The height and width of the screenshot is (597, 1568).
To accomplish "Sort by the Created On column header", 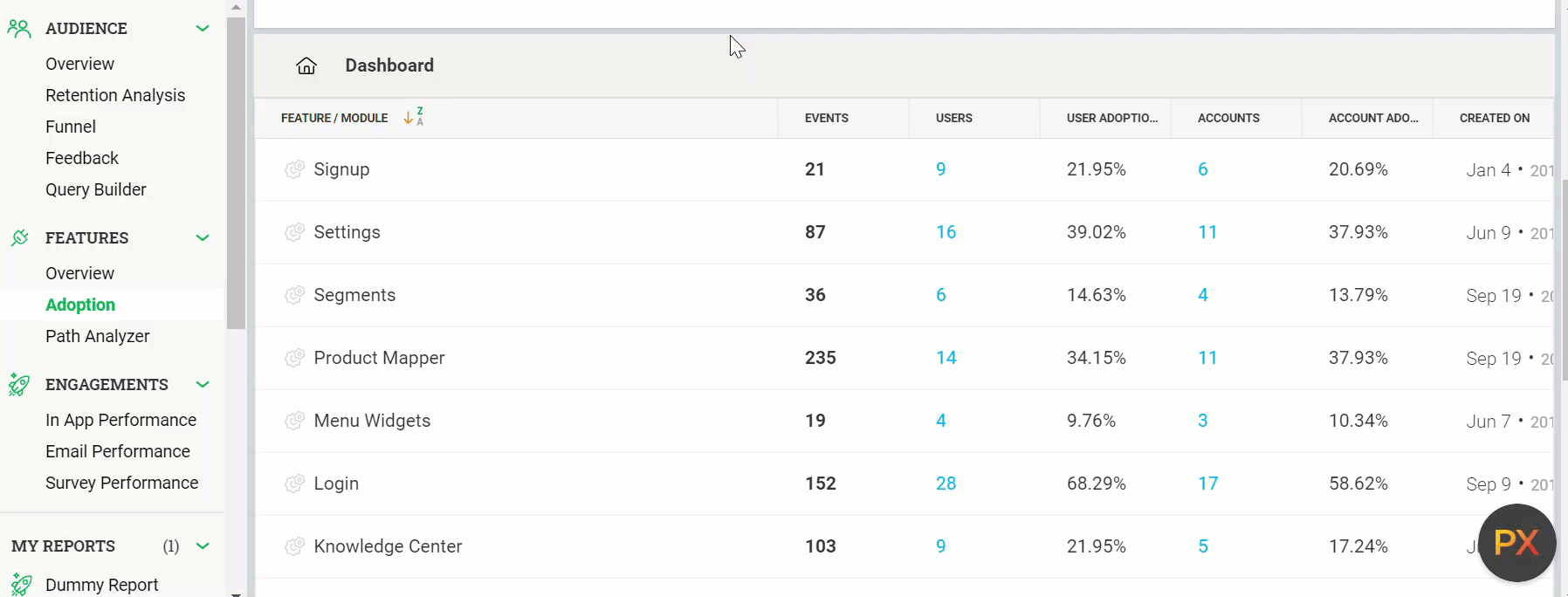I will click(1495, 118).
